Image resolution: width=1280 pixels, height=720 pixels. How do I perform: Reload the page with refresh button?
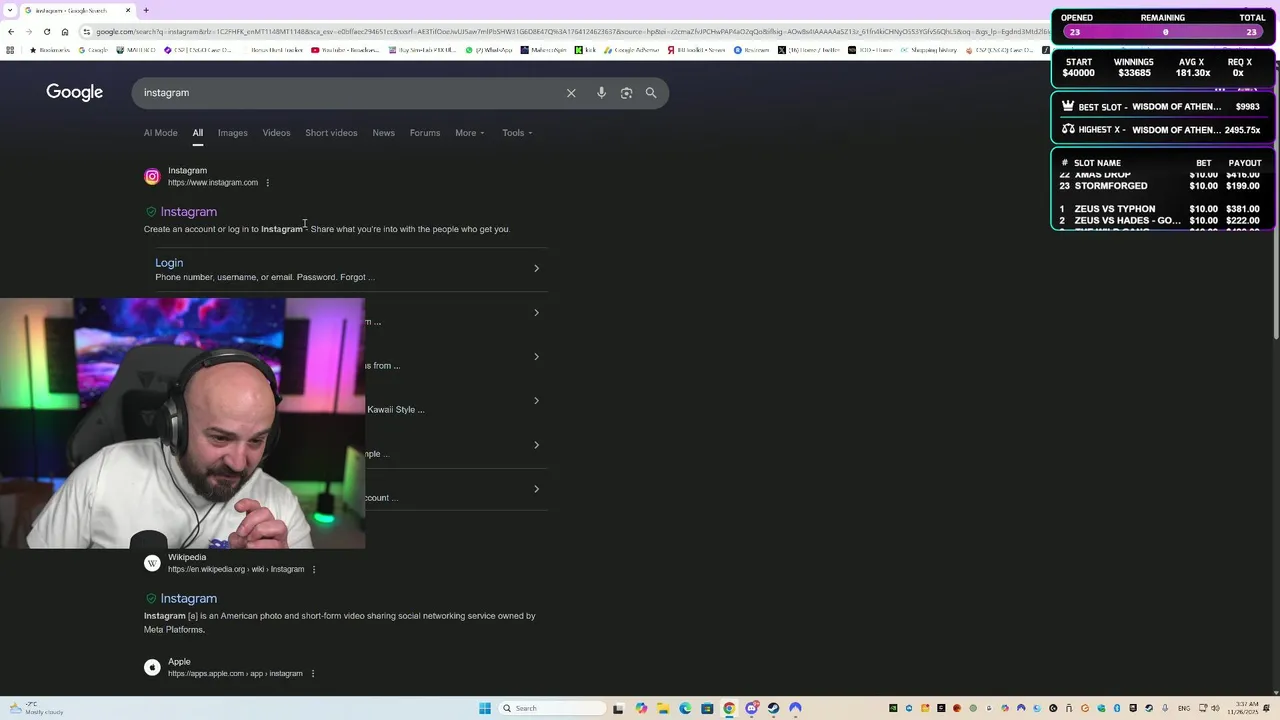[x=46, y=31]
